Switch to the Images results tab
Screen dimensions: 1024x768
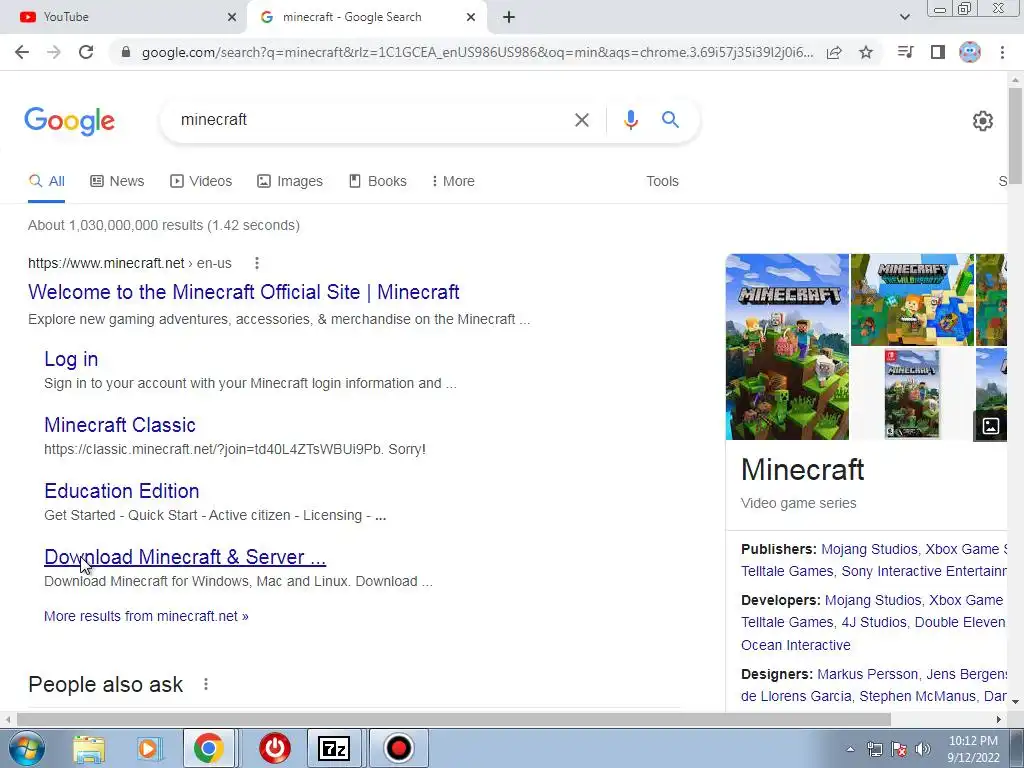(290, 181)
